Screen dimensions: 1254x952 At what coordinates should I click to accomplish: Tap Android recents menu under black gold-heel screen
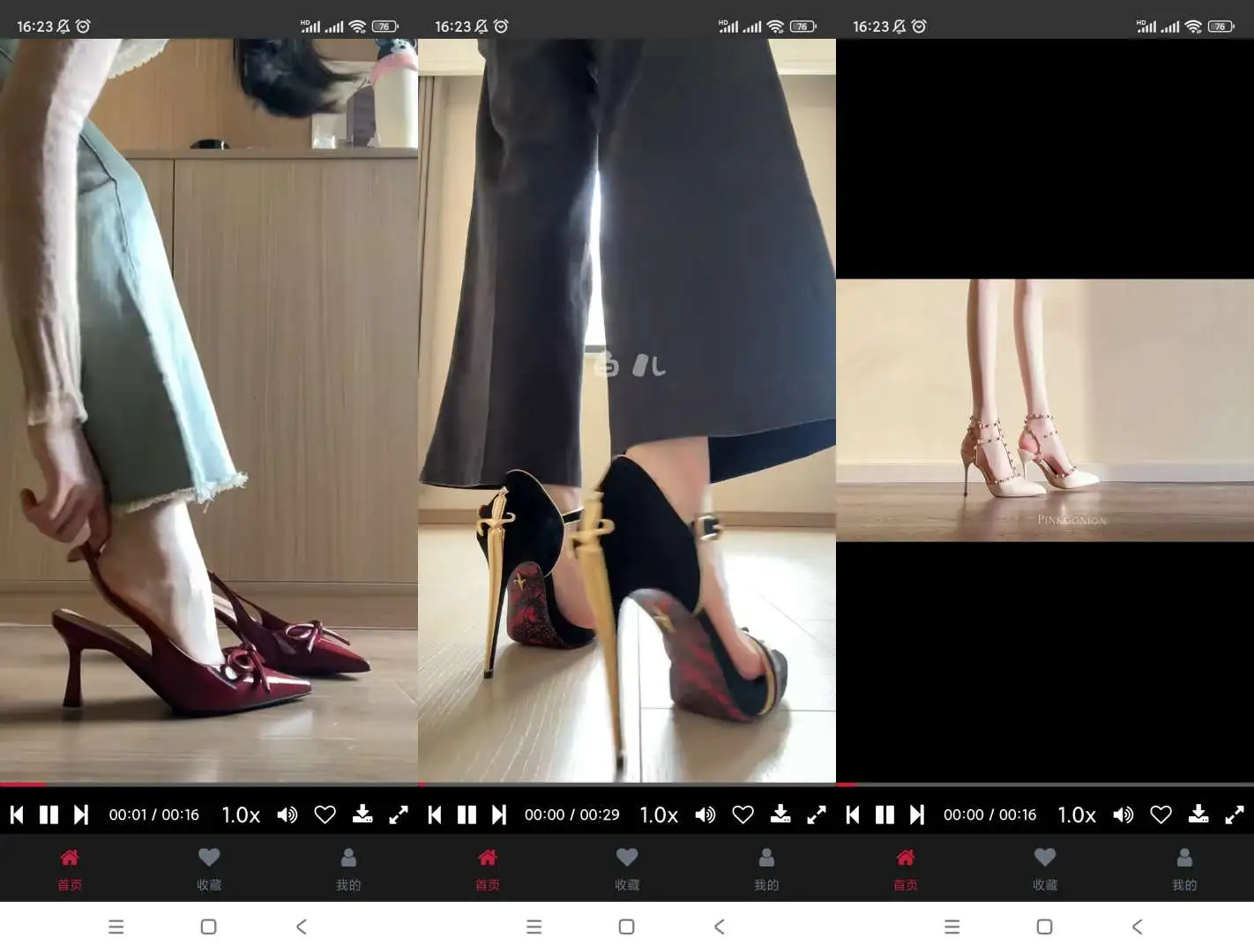click(534, 926)
